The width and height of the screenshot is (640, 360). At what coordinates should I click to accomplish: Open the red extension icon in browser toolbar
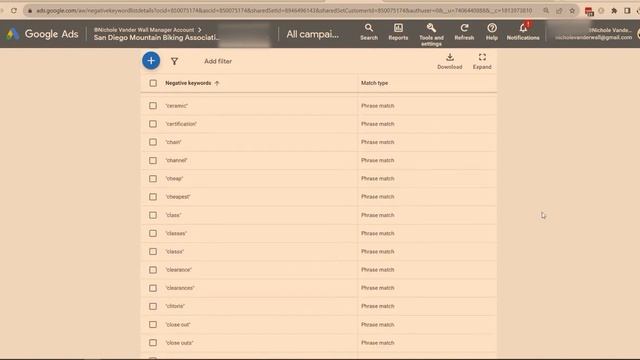click(589, 11)
